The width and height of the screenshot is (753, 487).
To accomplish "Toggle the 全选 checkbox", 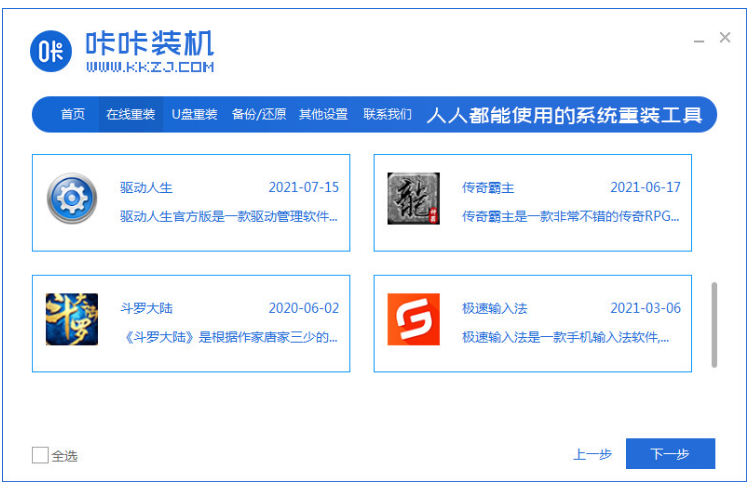I will click(40, 455).
